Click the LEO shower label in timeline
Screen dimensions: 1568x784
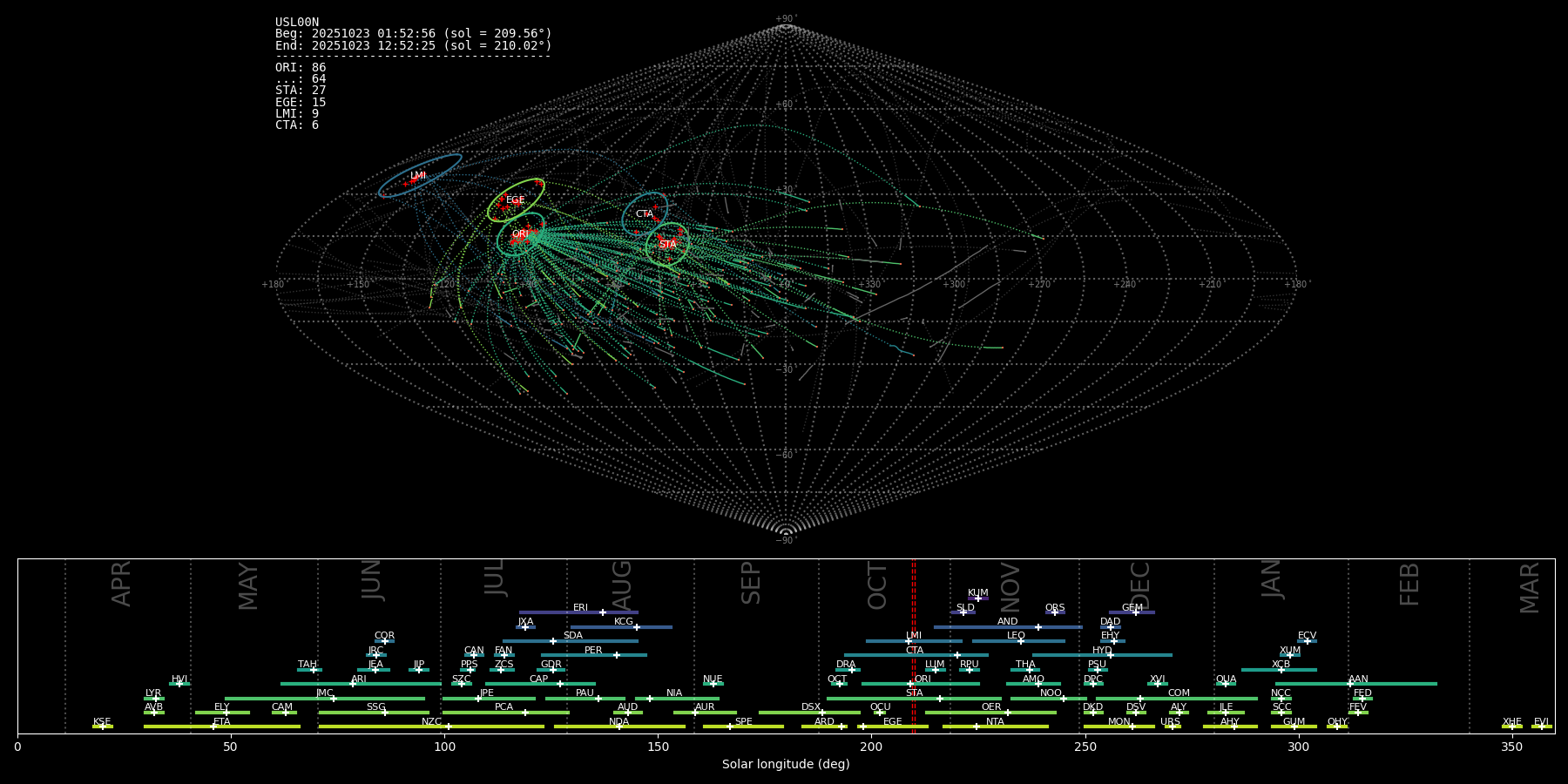click(1016, 636)
